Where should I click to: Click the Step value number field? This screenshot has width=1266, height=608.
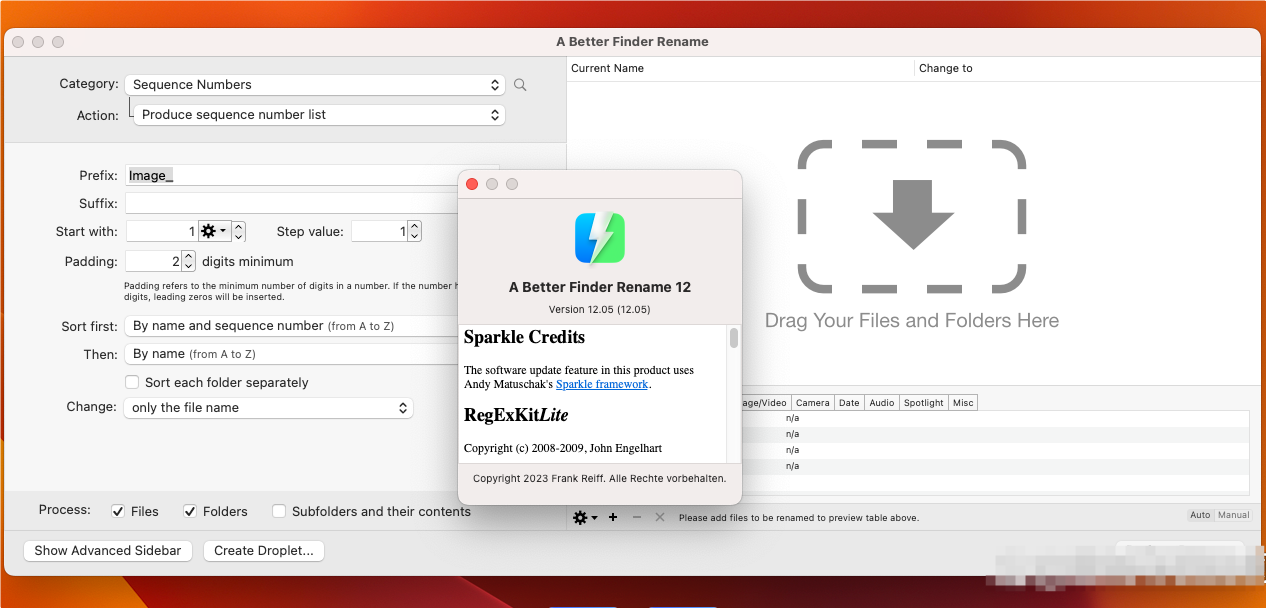[x=380, y=231]
